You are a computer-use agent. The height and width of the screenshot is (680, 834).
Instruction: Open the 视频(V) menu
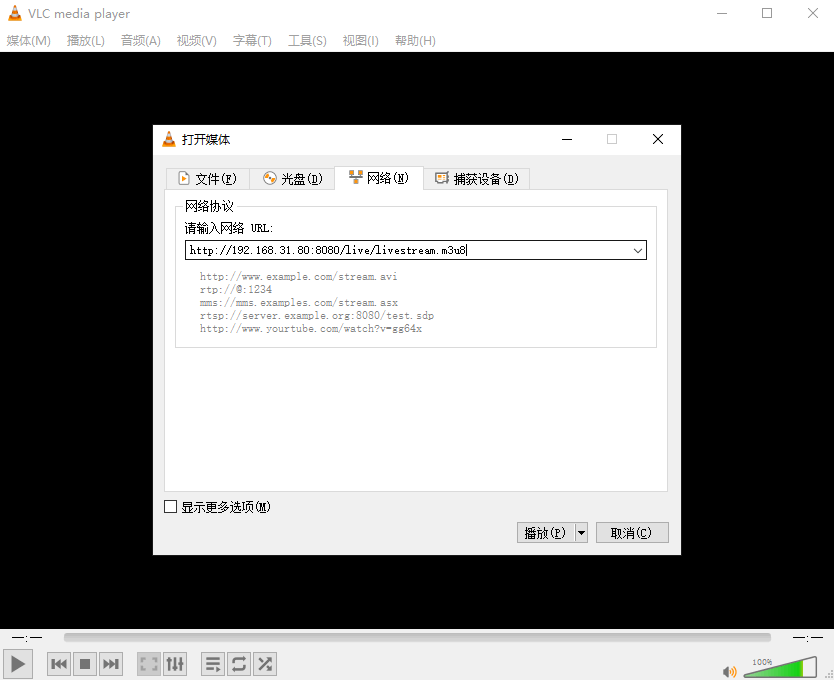point(197,40)
